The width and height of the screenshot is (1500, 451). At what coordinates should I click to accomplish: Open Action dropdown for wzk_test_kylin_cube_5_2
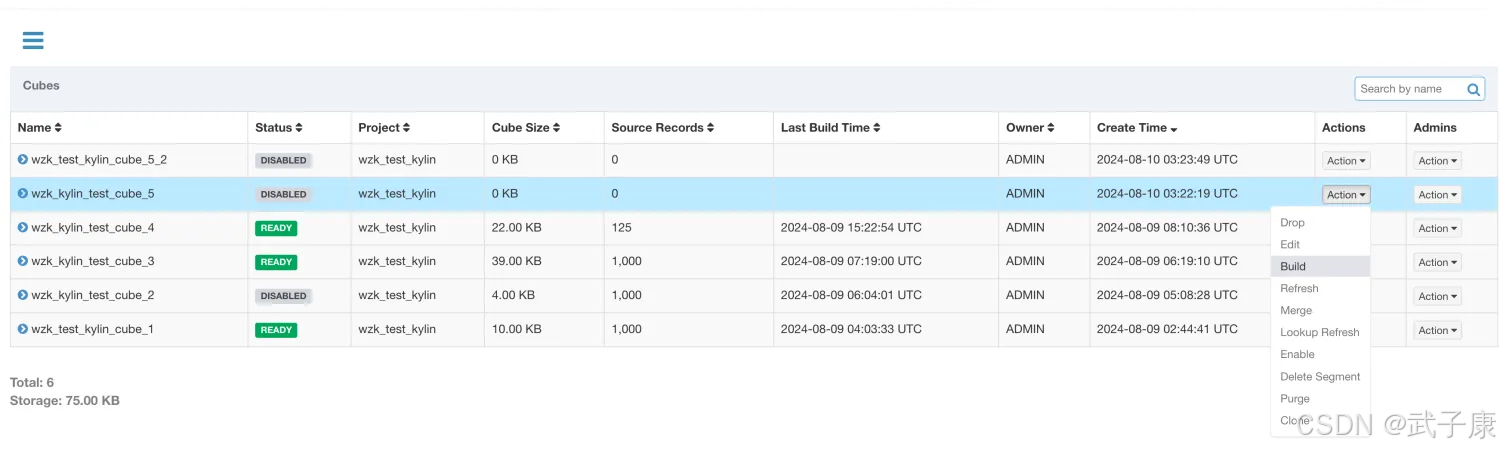point(1346,161)
